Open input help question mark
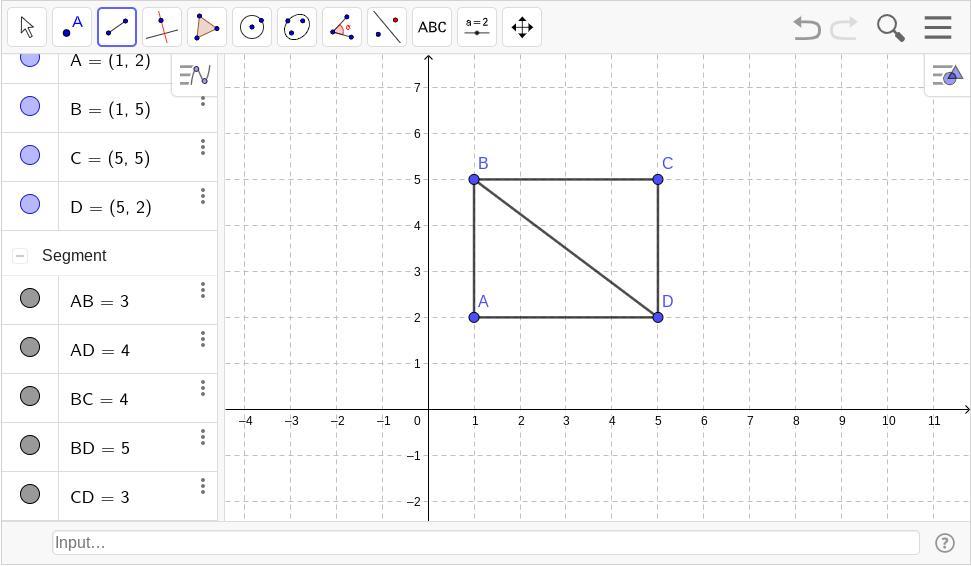This screenshot has width=971, height=566. coord(944,542)
